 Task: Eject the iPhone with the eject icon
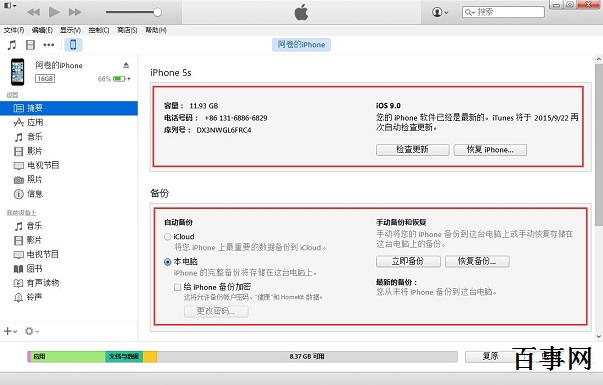point(126,65)
